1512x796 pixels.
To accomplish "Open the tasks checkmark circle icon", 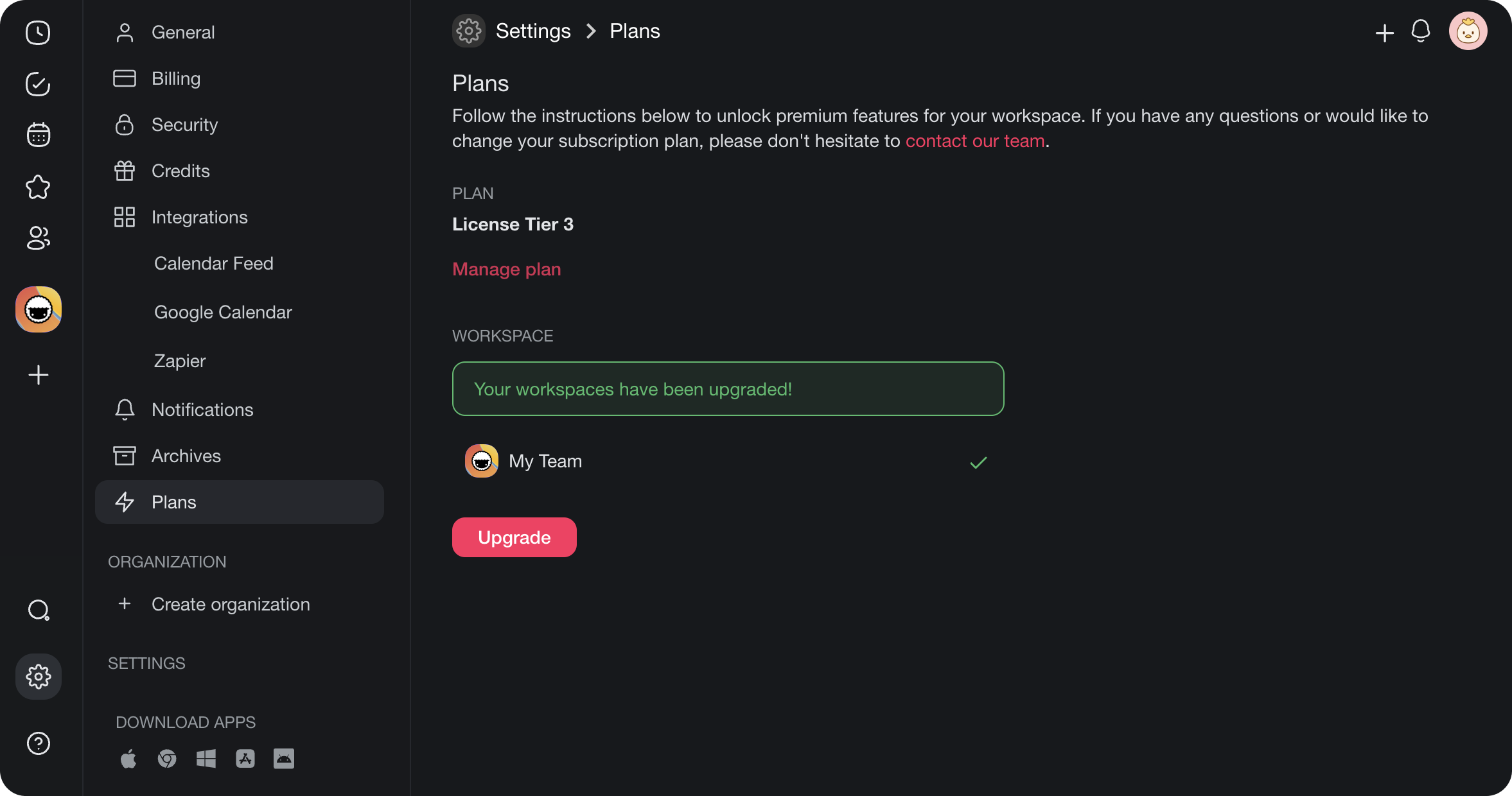I will point(38,84).
